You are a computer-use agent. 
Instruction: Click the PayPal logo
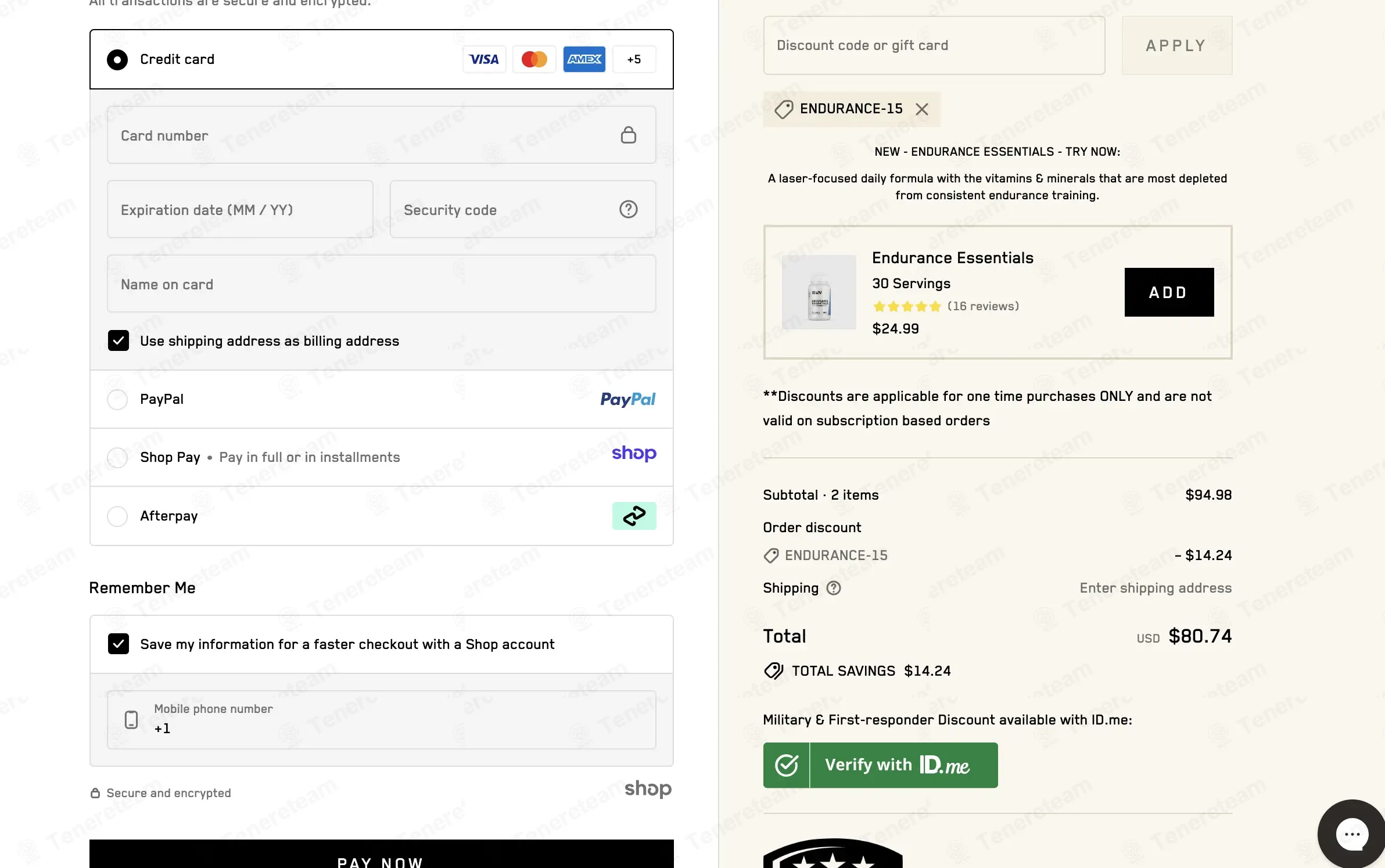627,399
